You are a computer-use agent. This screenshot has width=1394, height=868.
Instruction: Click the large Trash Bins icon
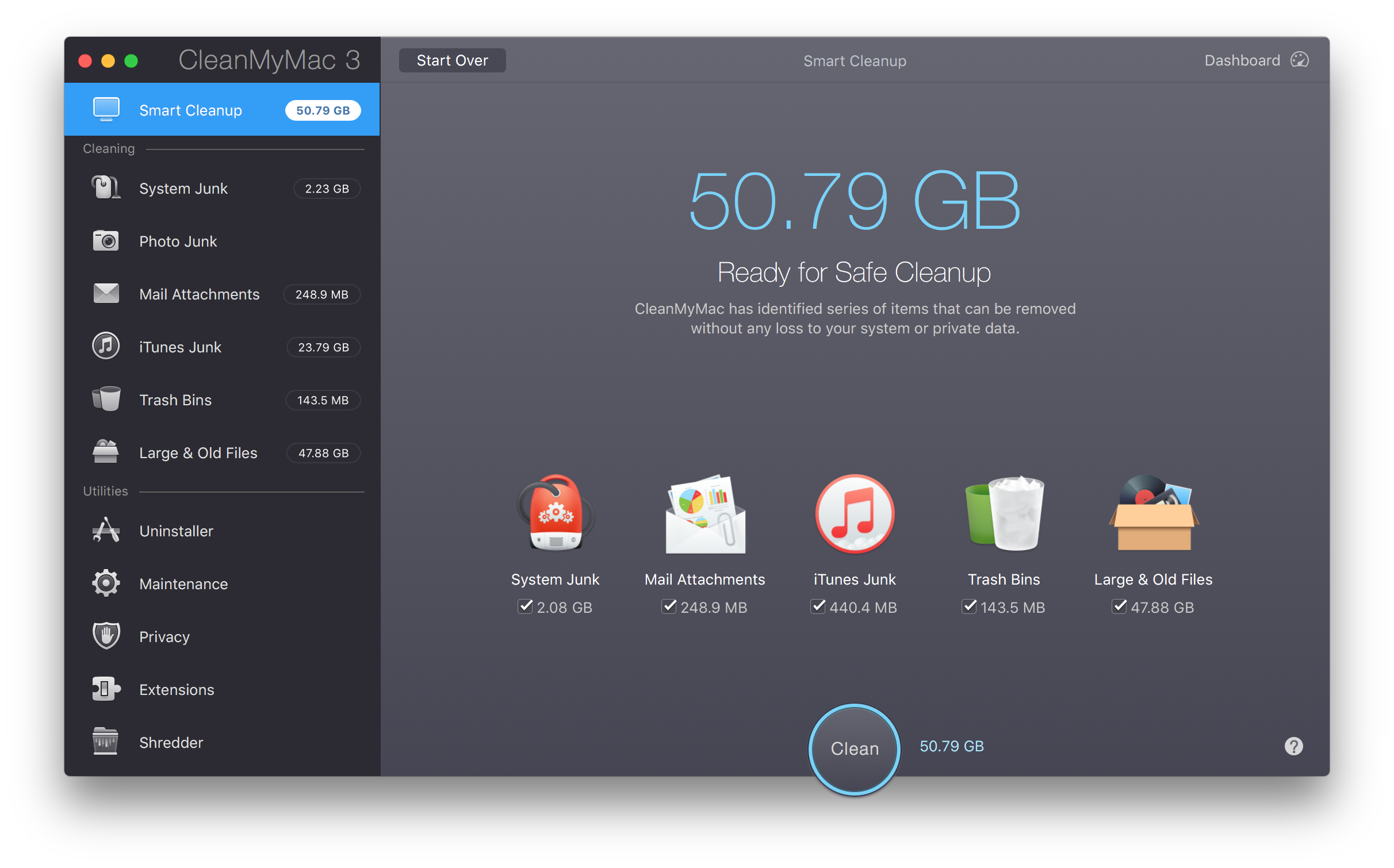[x=1004, y=513]
